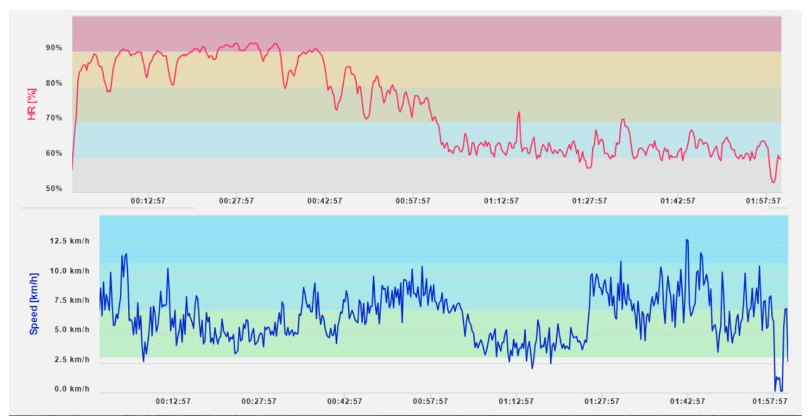Select the 01:27:57 time label under HR chart
This screenshot has width=808, height=418.
590,201
